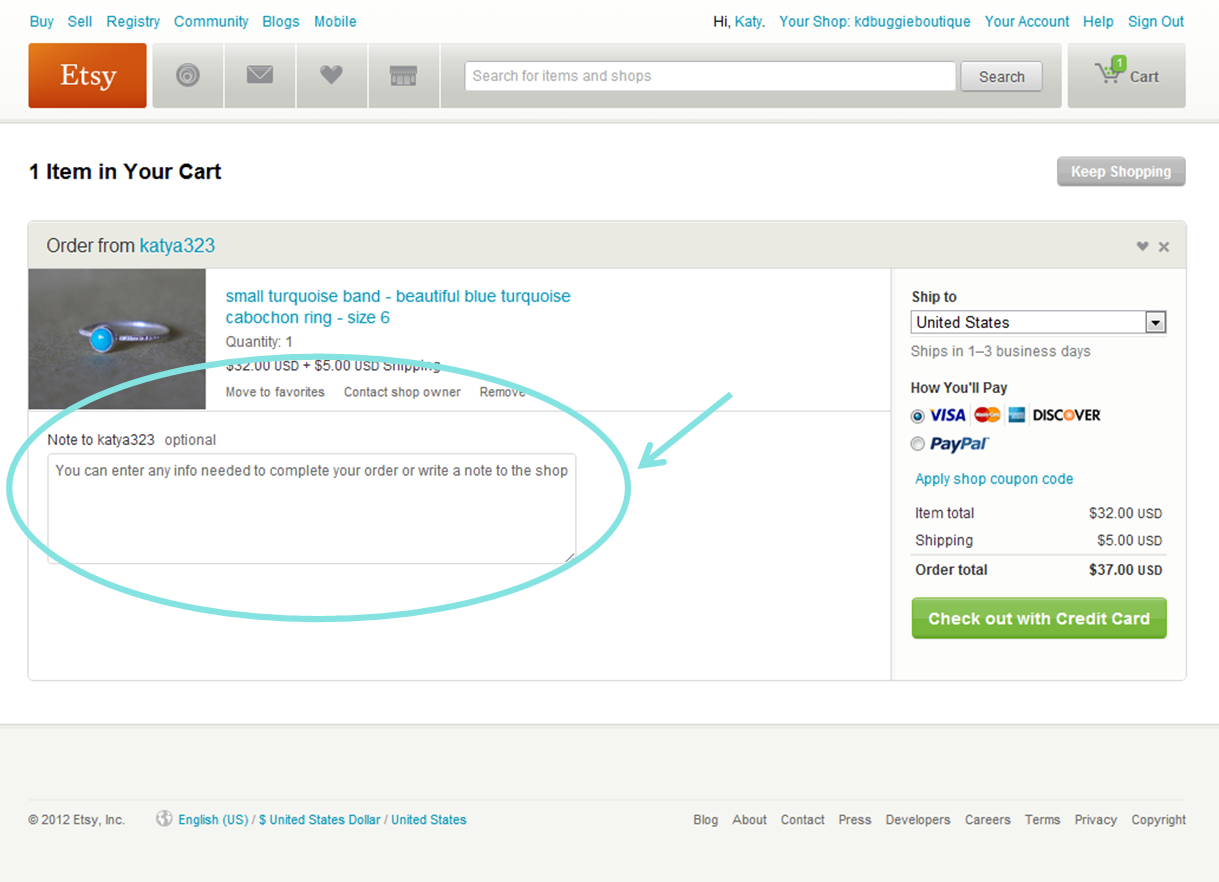Click the Search button
This screenshot has width=1219, height=882.
tap(1001, 77)
